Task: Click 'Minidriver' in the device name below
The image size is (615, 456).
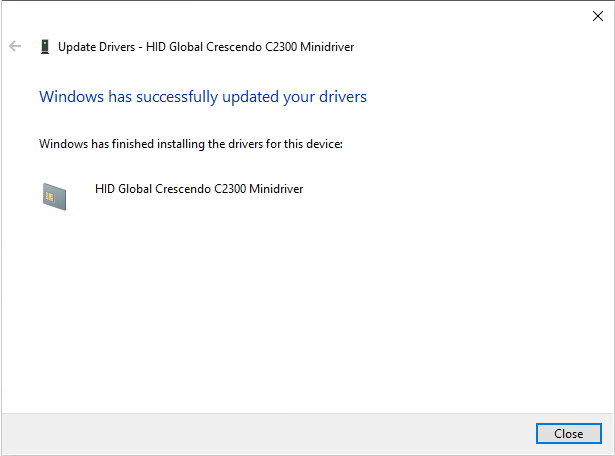Action: tap(276, 189)
